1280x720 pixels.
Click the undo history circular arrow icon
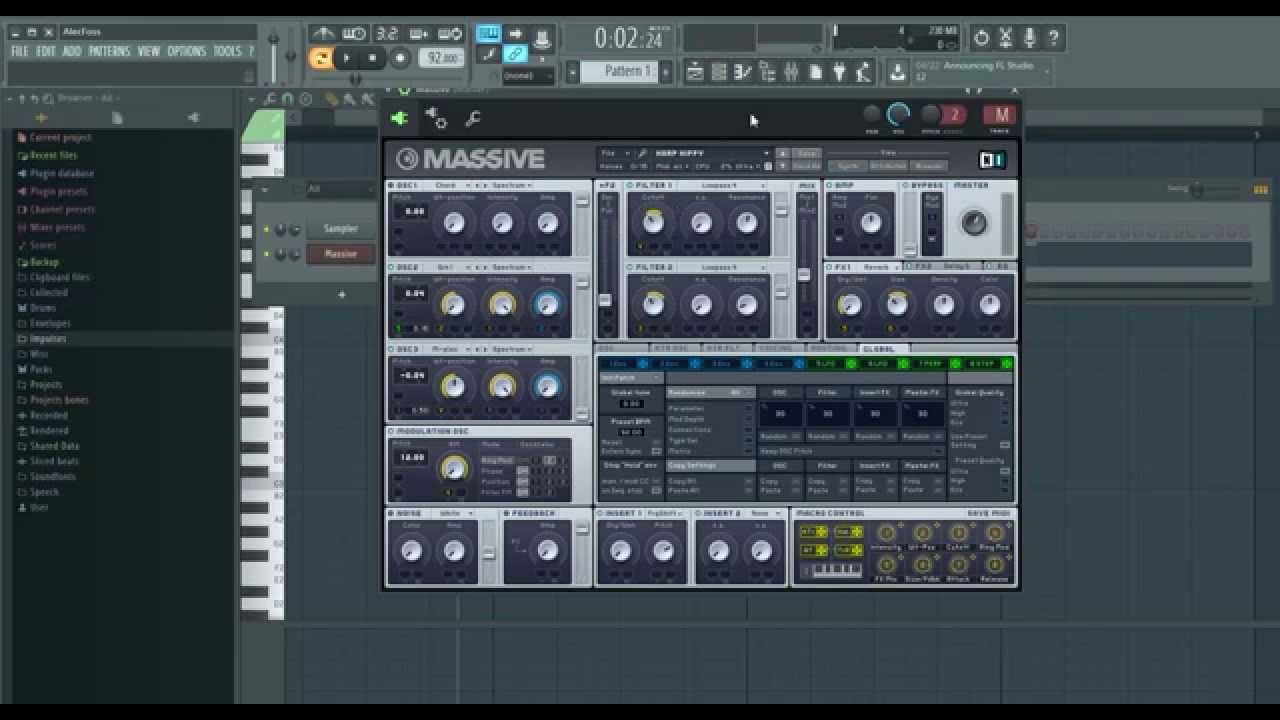981,38
